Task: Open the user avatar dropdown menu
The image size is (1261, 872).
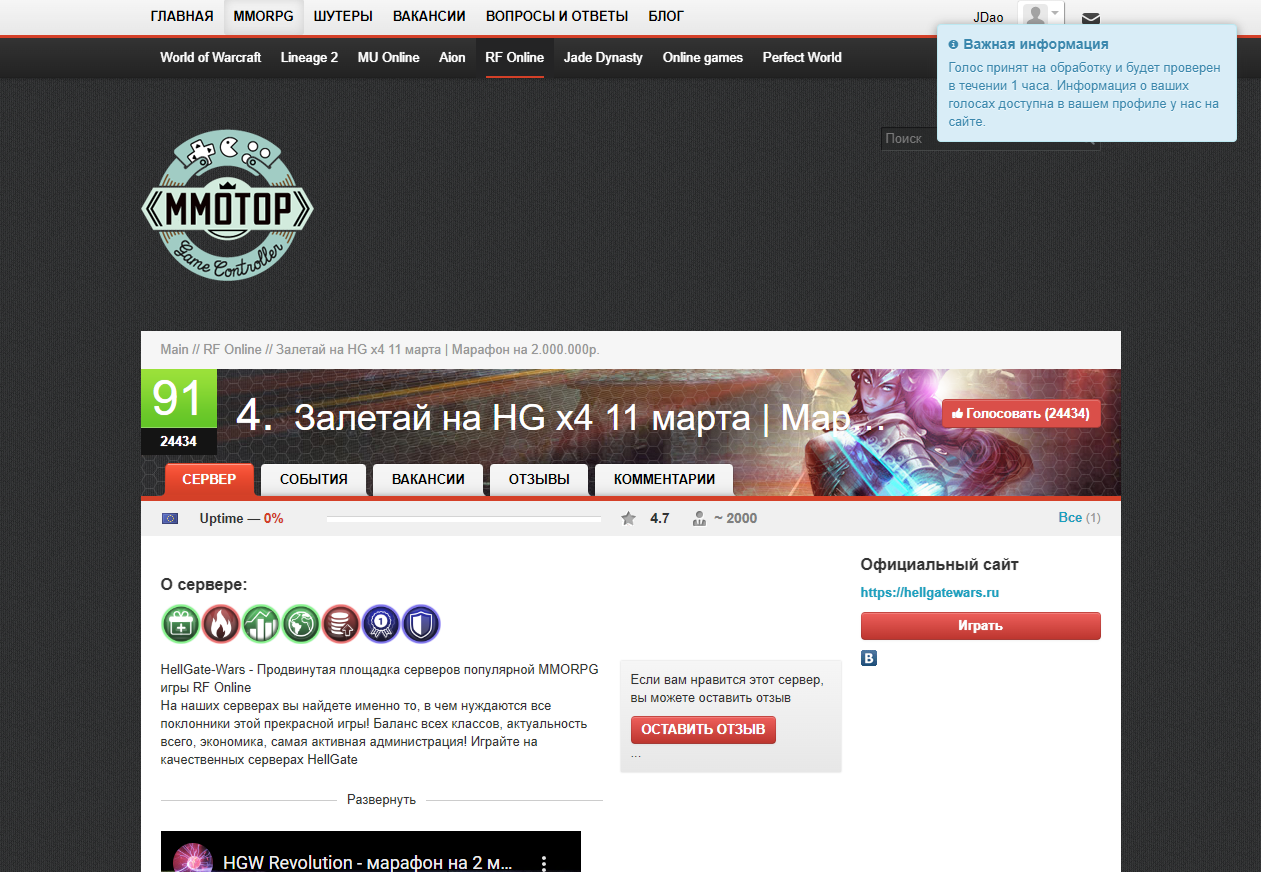Action: click(1041, 16)
